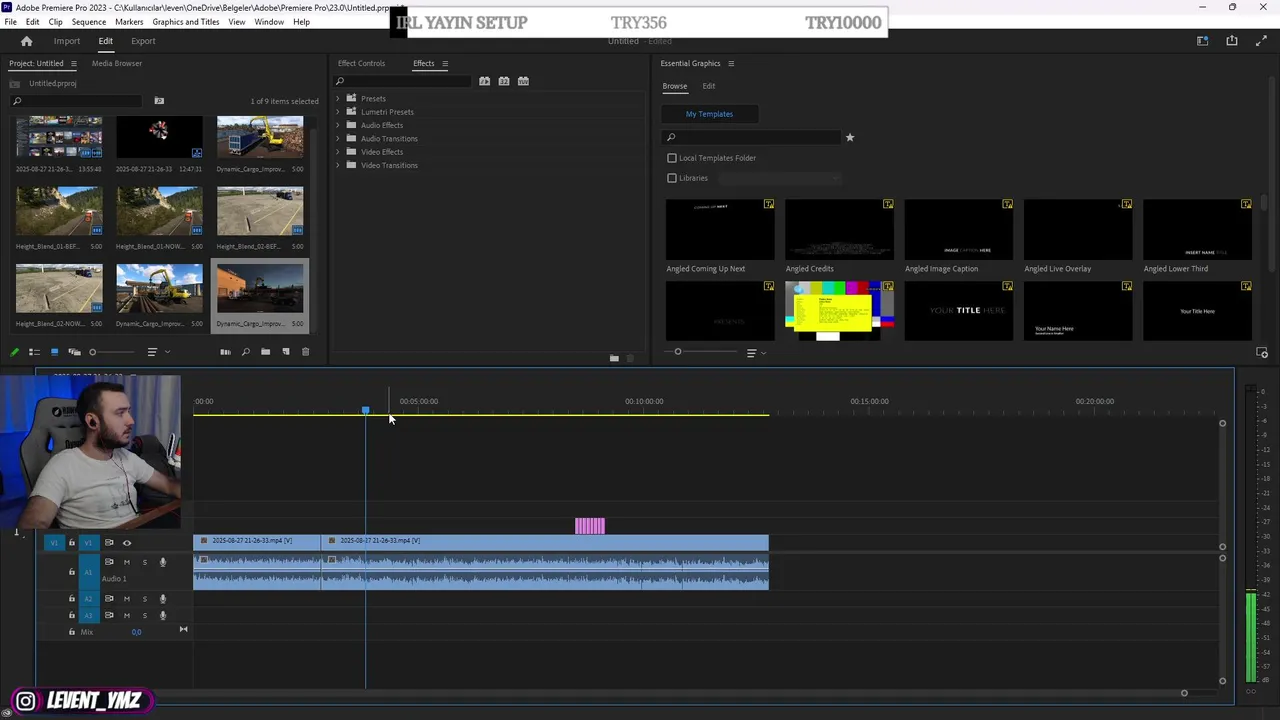Create New Bin in Project panel
Viewport: 1280px width, 720px height.
tap(265, 352)
